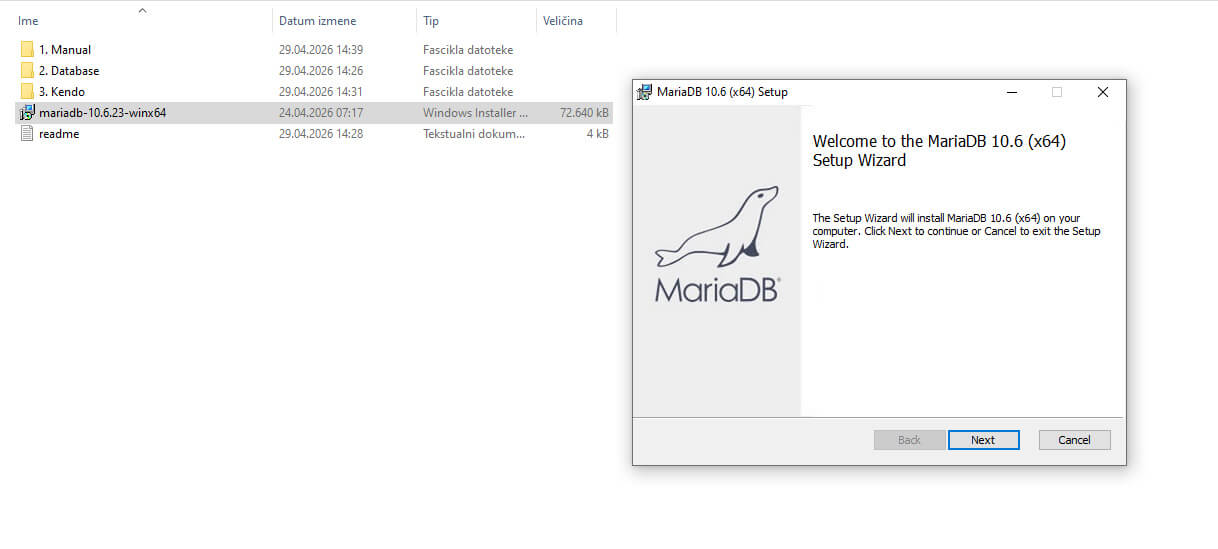Screen dimensions: 1218x549
Task: Click the 3. Kendo folder icon
Action: 27,92
